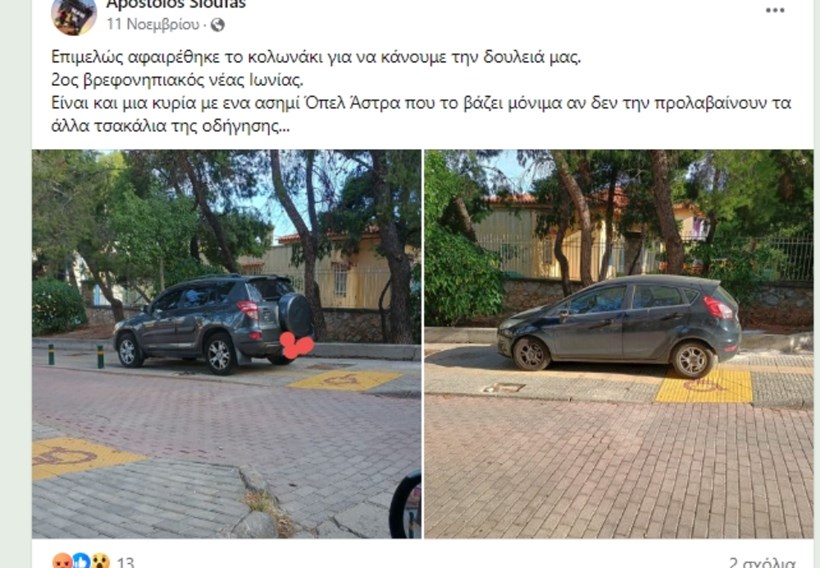
Task: Open the Apostolos Sioutas profile name link
Action: click(x=176, y=5)
